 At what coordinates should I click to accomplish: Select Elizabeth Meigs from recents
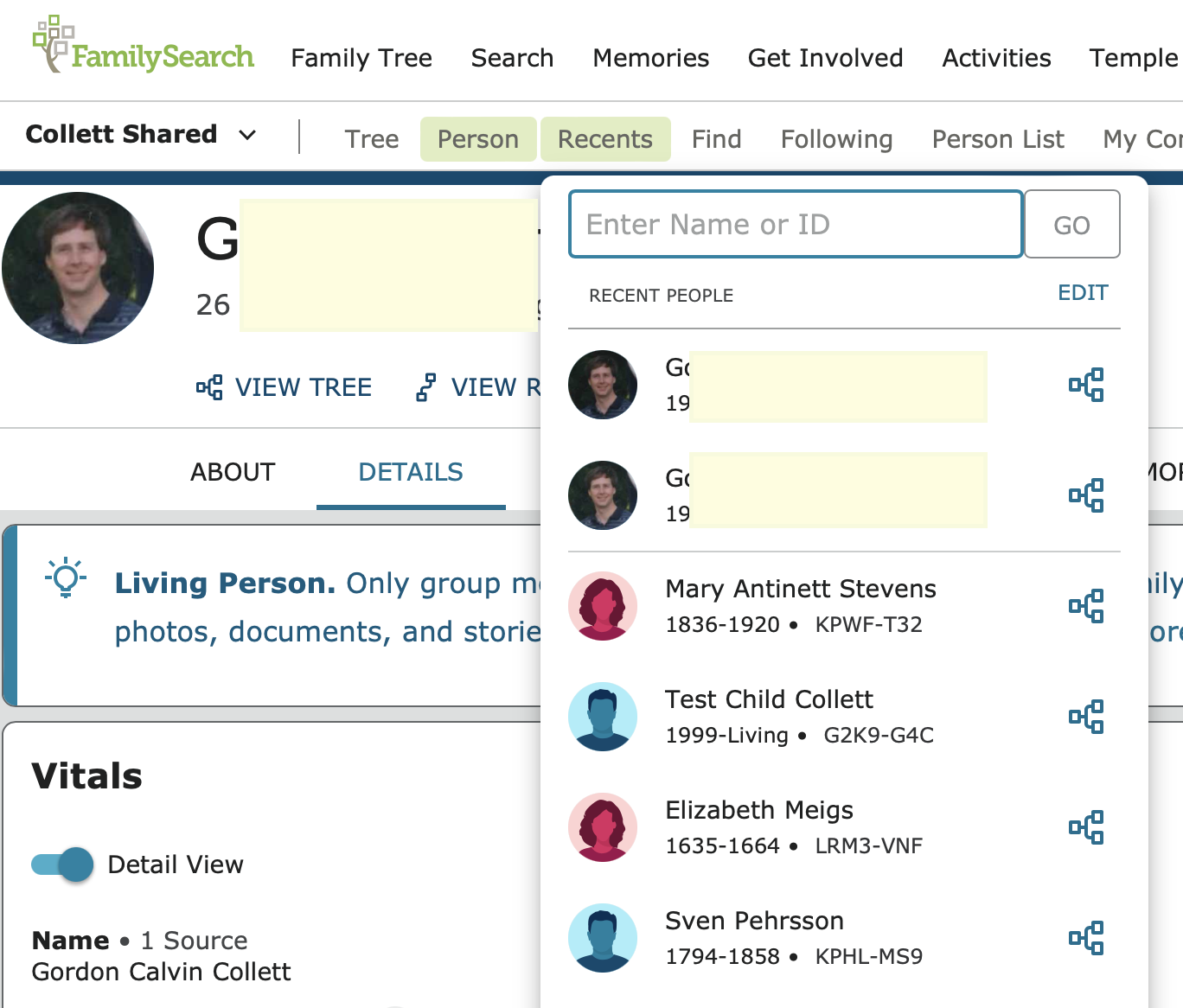[844, 827]
